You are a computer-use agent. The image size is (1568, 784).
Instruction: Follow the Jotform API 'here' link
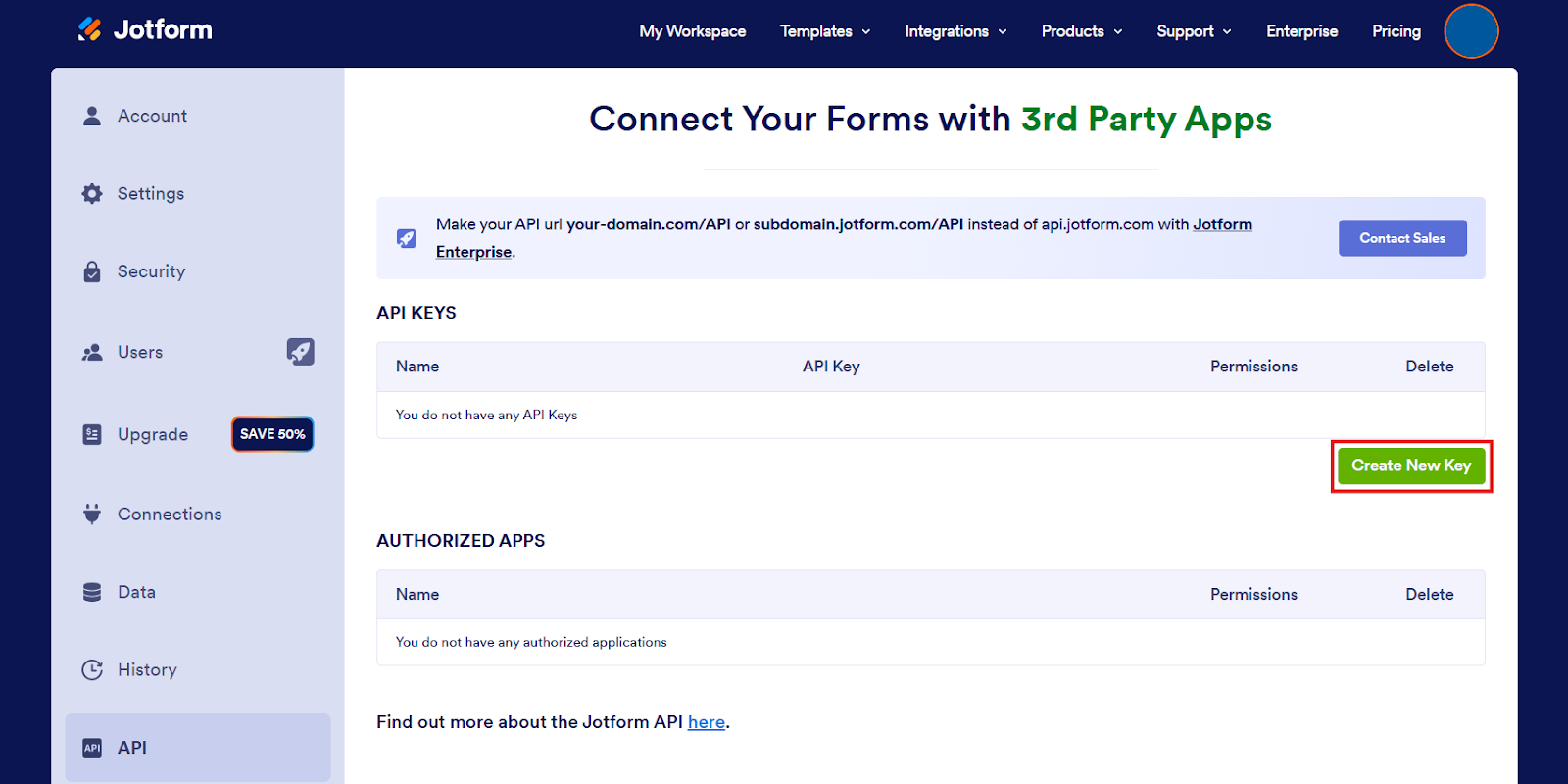coord(706,722)
